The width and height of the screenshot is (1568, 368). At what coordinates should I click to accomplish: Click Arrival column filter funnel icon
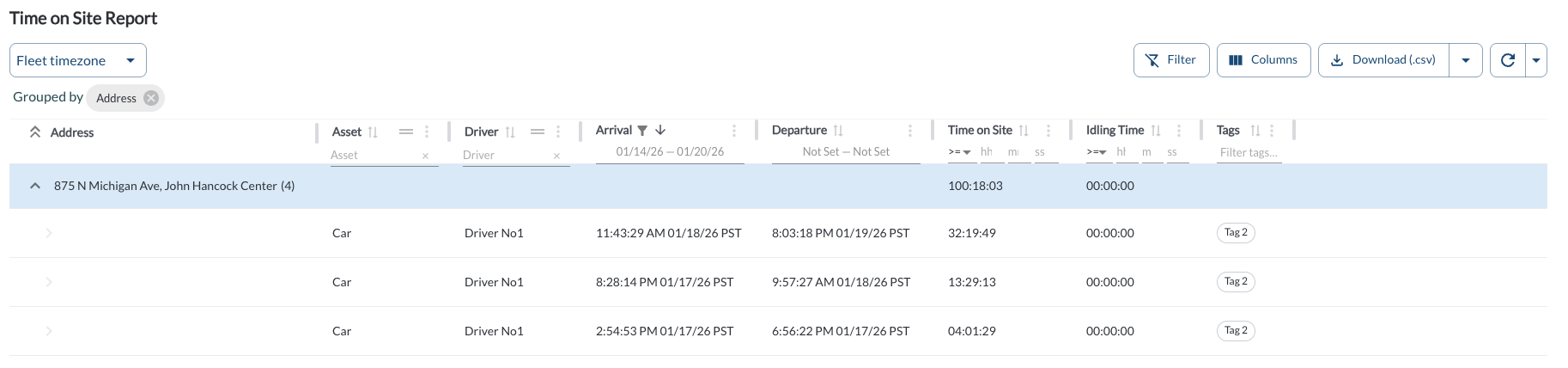tap(642, 131)
